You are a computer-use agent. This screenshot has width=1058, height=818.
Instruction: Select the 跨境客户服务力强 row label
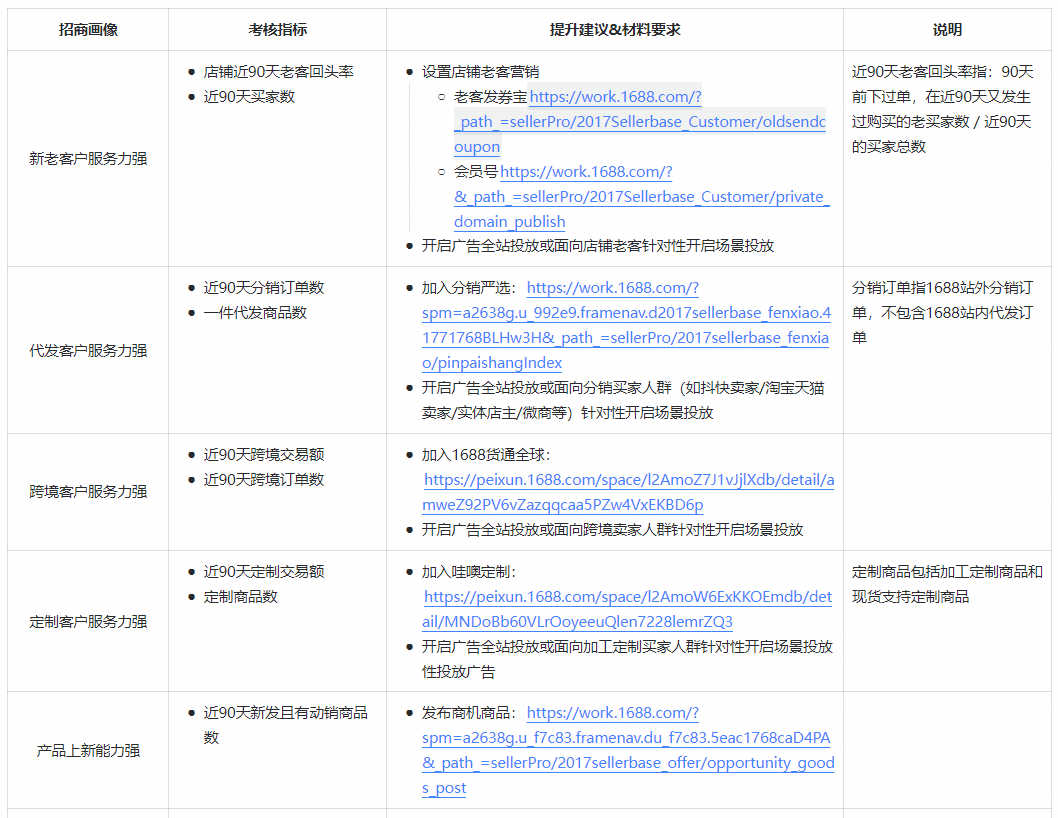88,492
